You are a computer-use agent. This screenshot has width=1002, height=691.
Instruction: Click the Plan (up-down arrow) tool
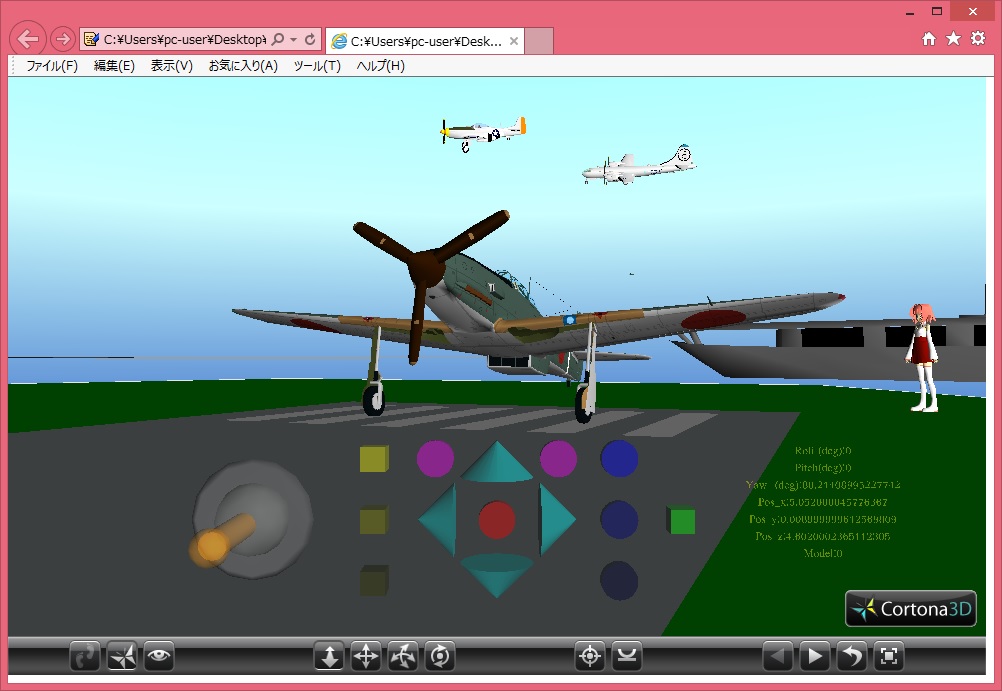[x=329, y=657]
